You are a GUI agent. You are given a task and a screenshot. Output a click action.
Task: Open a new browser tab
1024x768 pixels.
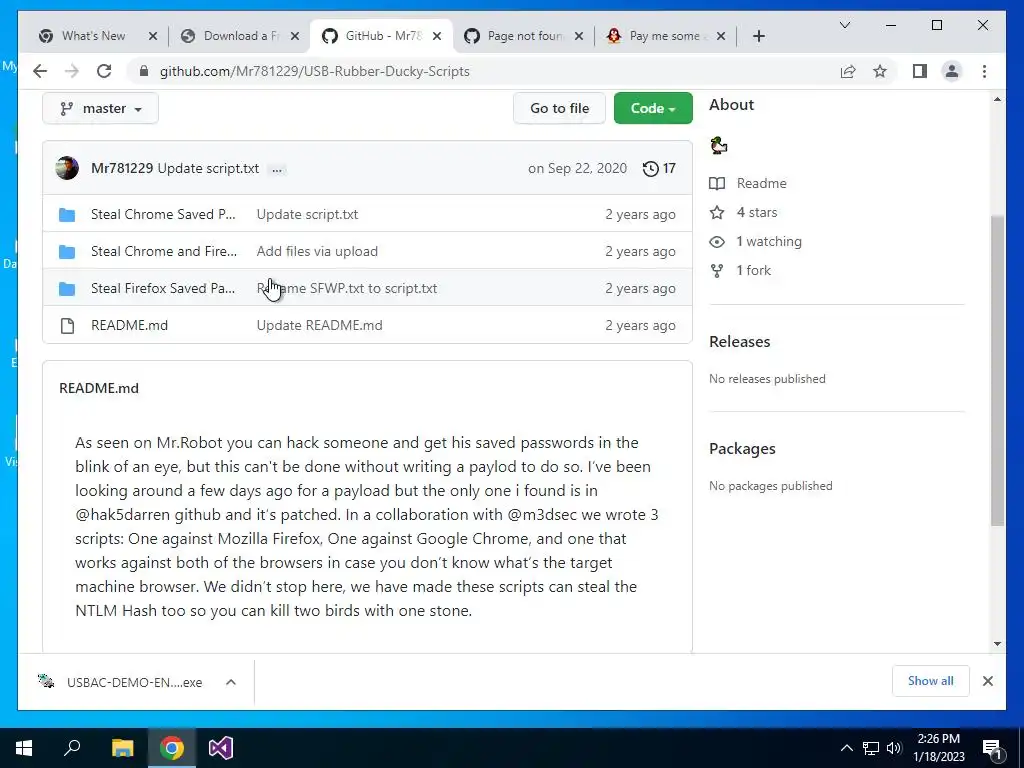(x=758, y=36)
